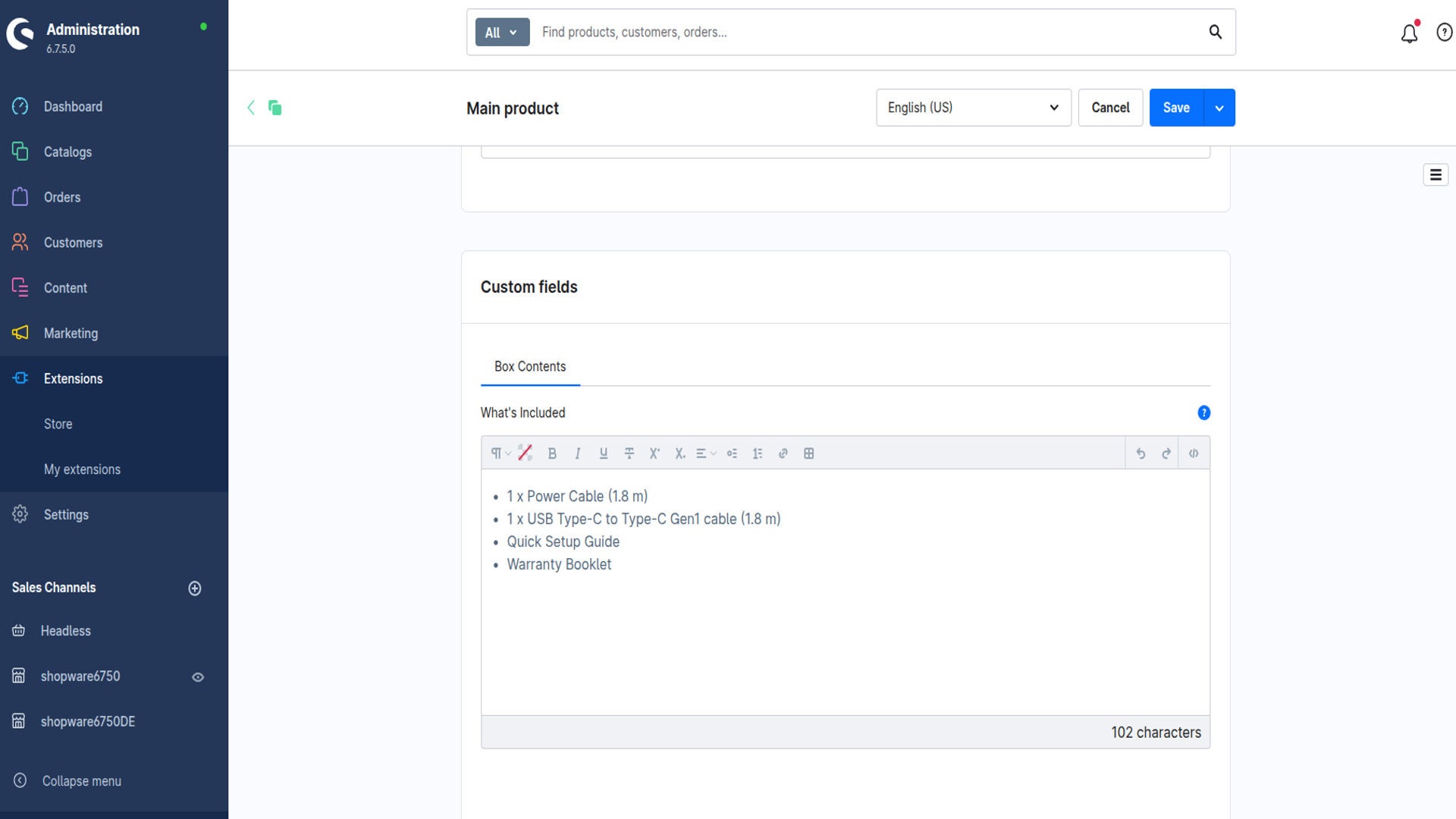The image size is (1456, 819).
Task: Apply italic formatting in text editor
Action: pyautogui.click(x=578, y=453)
